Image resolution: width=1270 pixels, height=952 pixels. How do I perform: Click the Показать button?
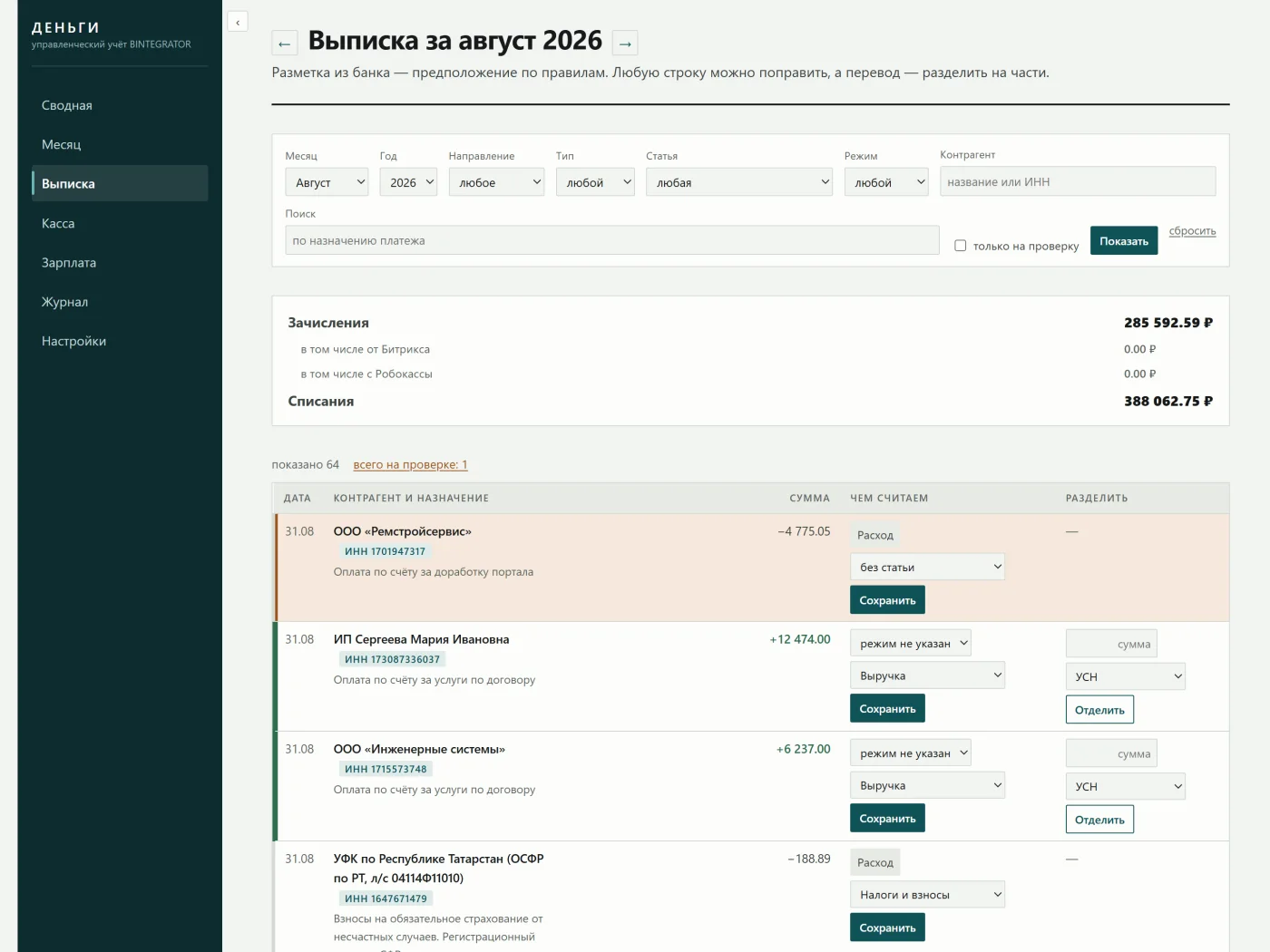coord(1124,240)
